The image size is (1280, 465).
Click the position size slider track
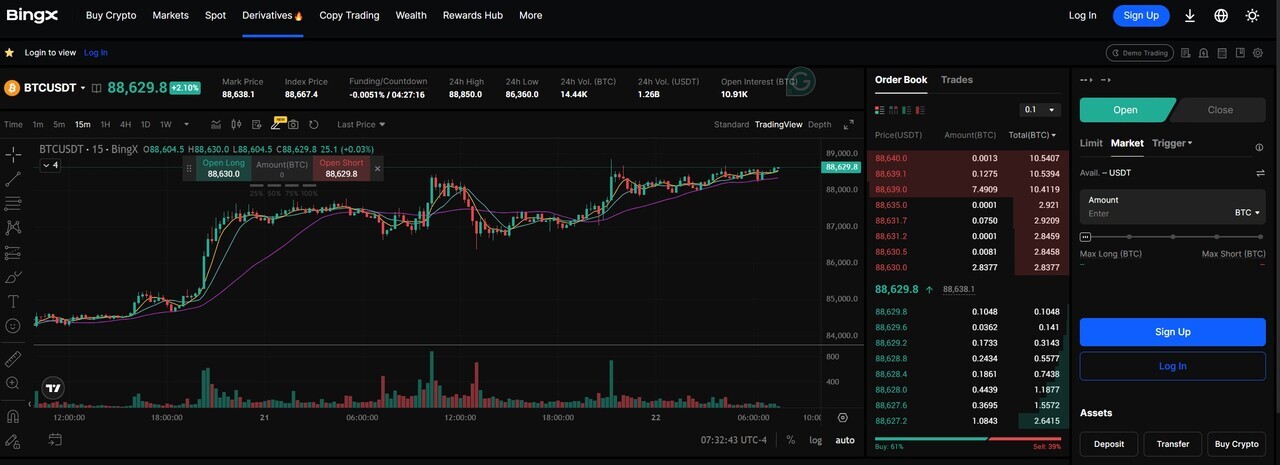tap(1173, 237)
